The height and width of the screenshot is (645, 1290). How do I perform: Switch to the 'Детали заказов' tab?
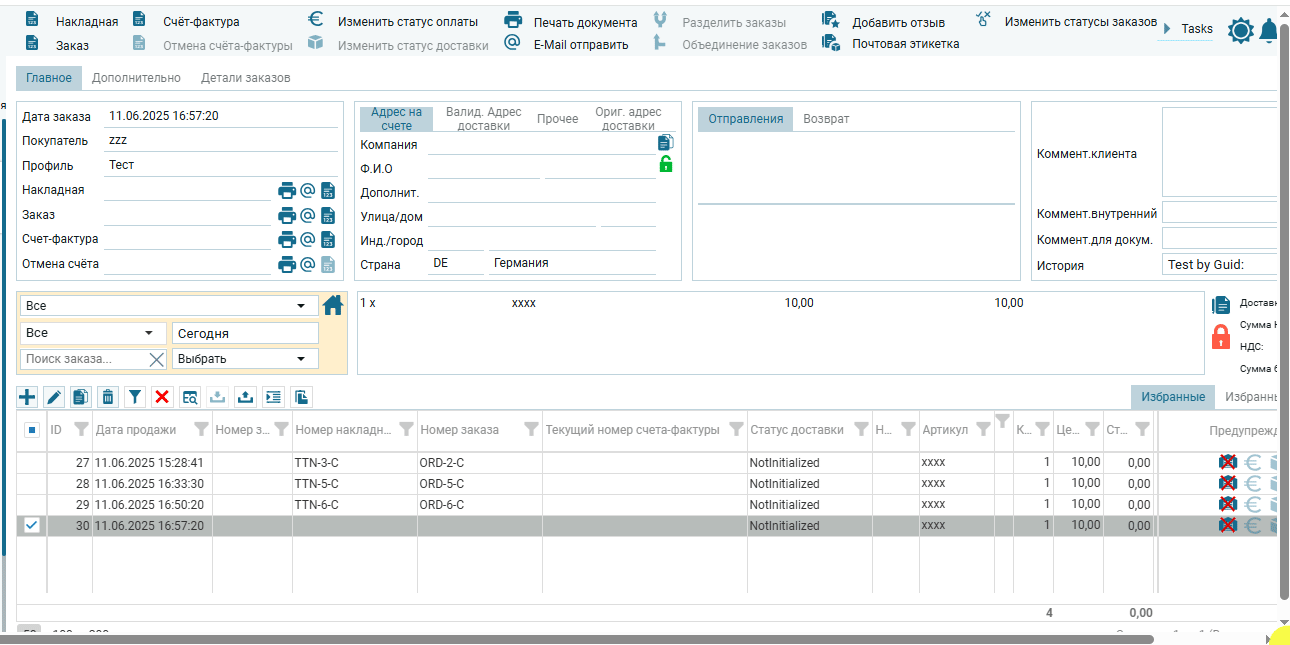[x=245, y=78]
